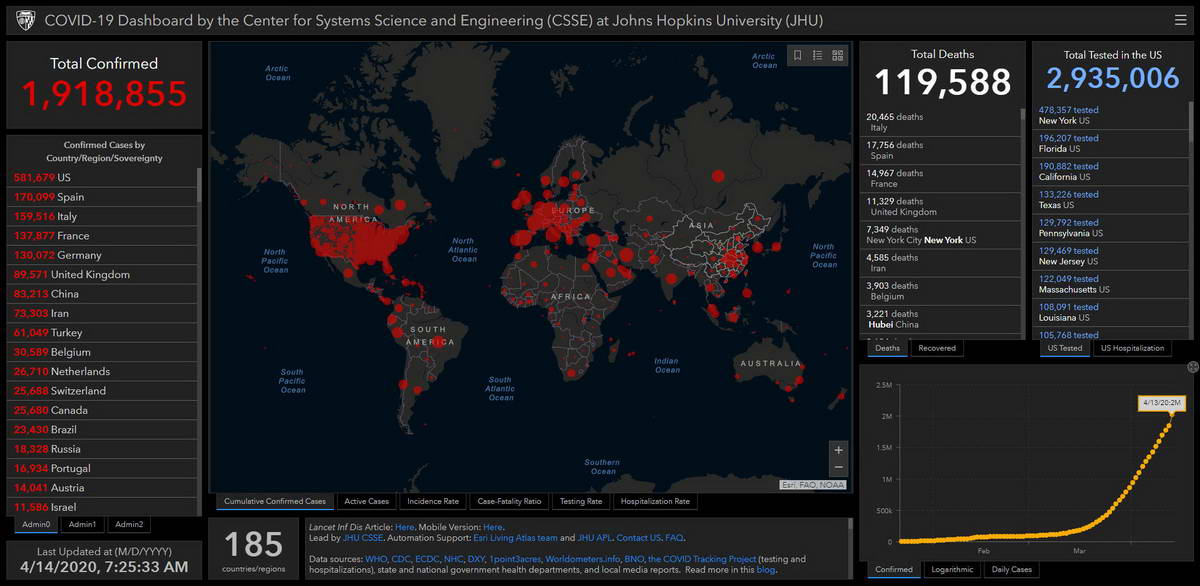View the US Hospitalization tab
Screen dimensions: 1200x586
pos(1133,348)
